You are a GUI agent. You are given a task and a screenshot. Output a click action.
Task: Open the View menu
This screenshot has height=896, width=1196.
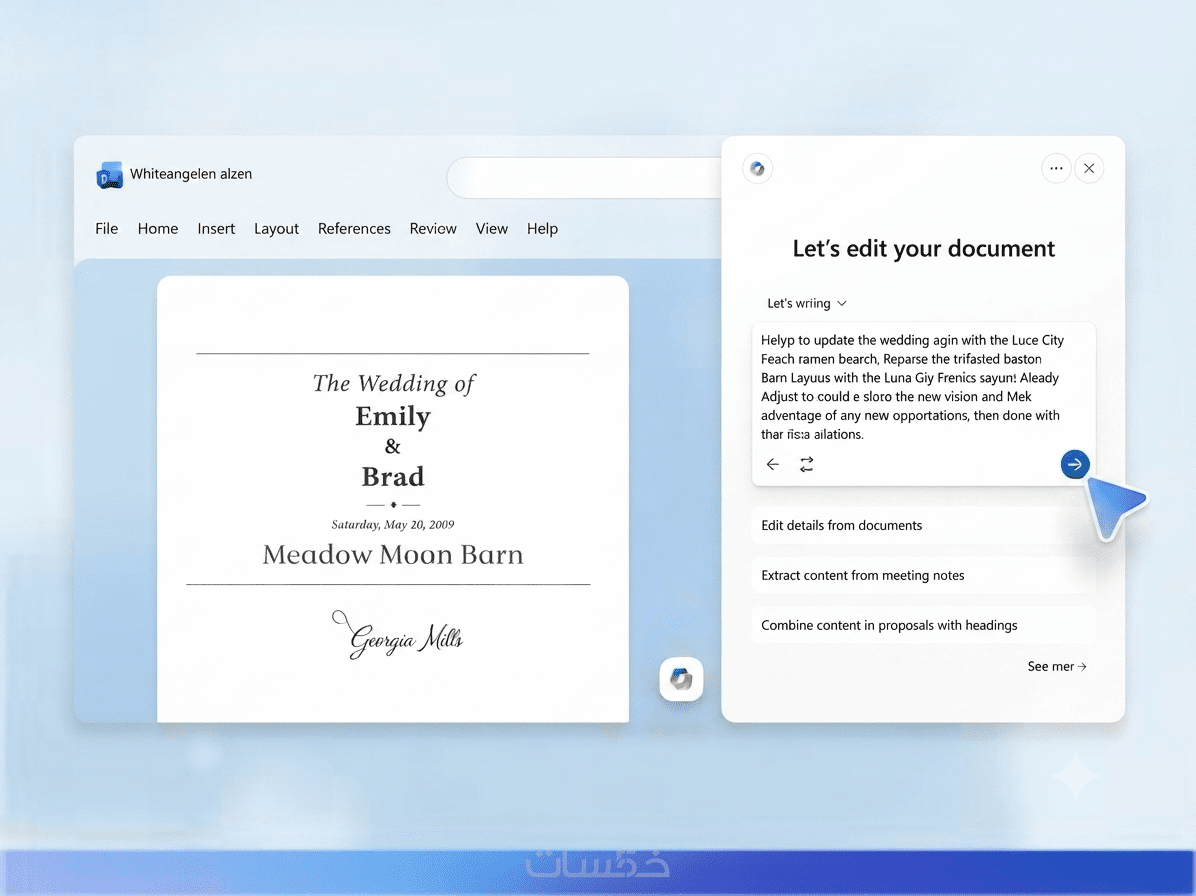tap(492, 229)
